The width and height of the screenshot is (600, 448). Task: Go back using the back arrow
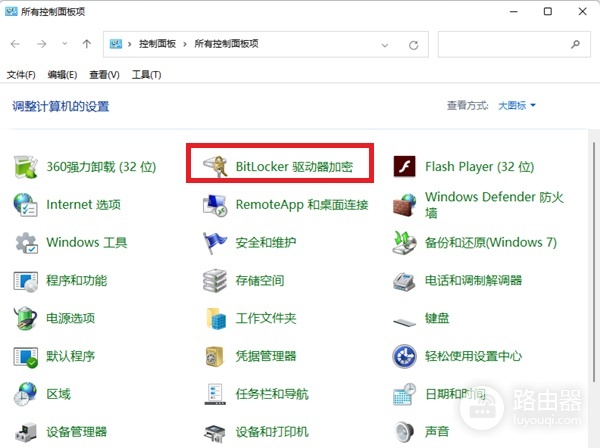click(15, 44)
